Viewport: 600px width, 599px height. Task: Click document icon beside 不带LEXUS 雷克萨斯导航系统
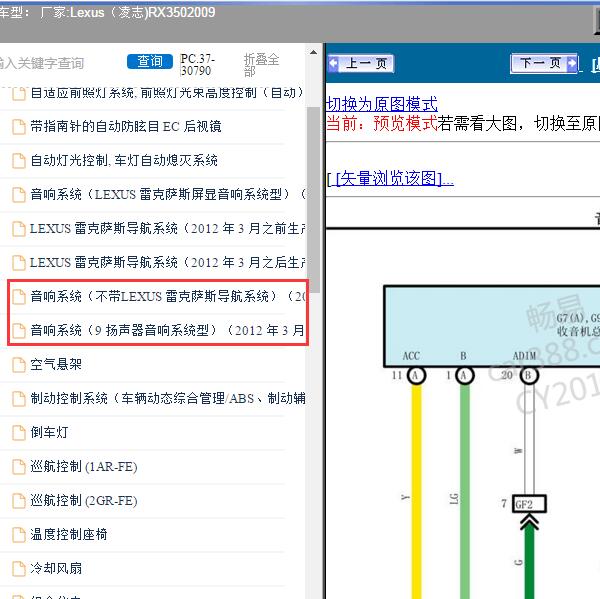[x=18, y=297]
